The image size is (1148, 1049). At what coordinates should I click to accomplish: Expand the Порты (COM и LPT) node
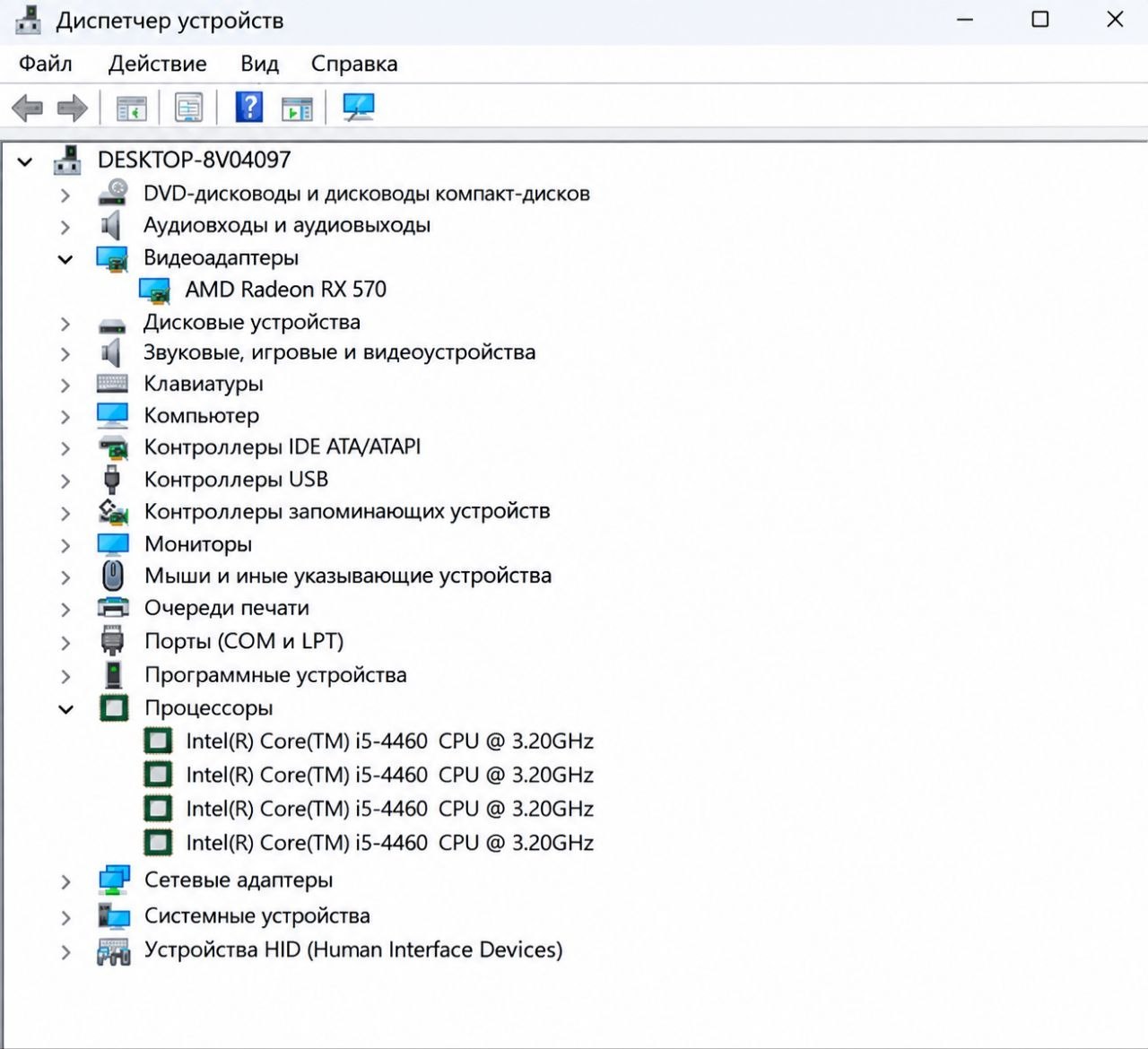pos(65,643)
